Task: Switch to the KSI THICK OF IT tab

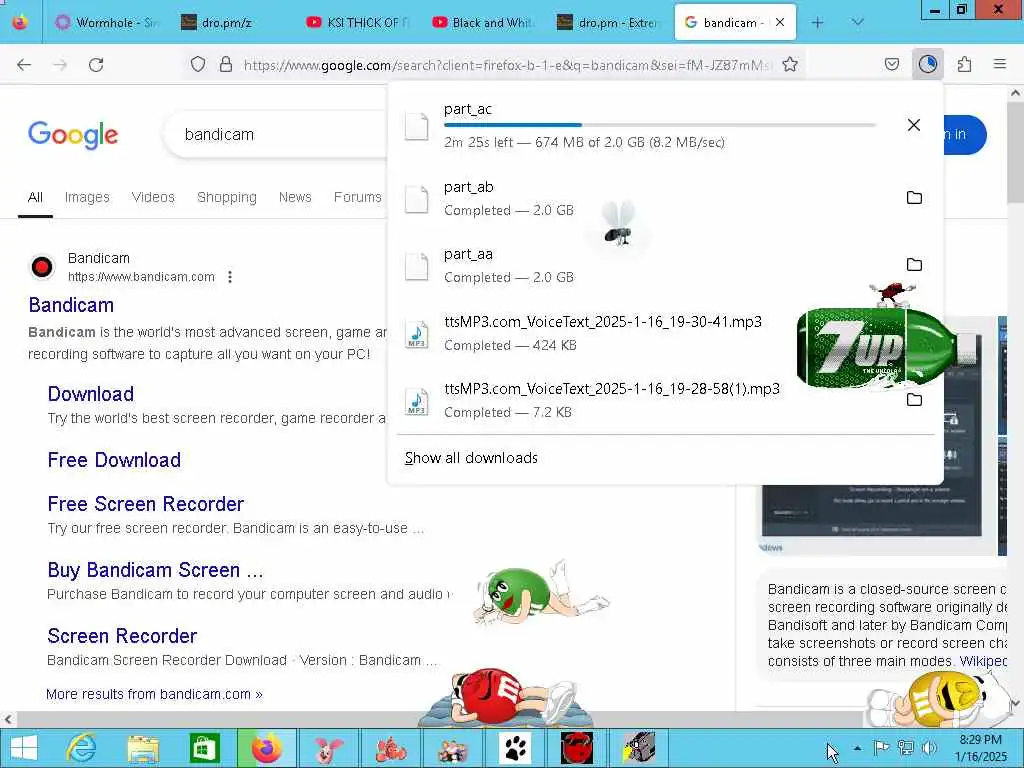Action: coord(359,23)
